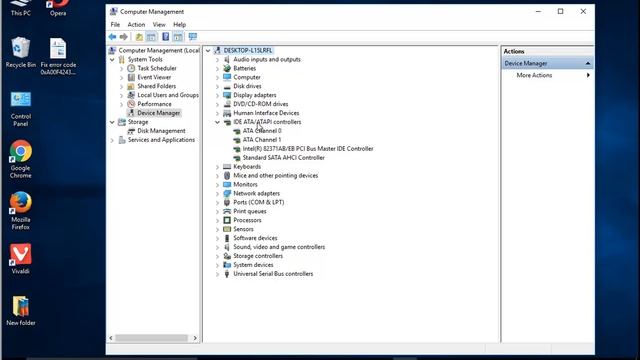Select Storage controllers category

pyautogui.click(x=258, y=256)
